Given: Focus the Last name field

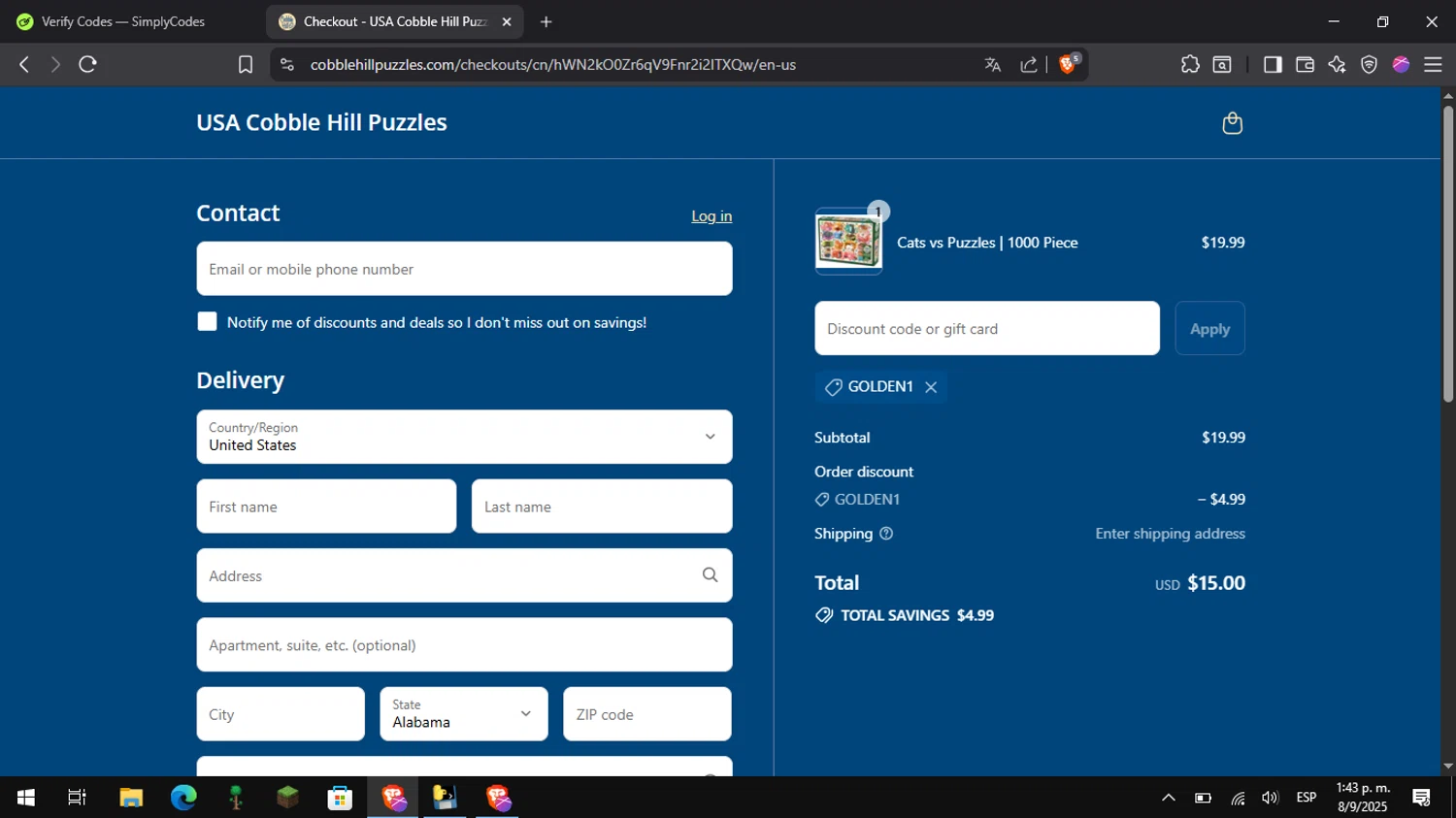Looking at the screenshot, I should coord(602,507).
